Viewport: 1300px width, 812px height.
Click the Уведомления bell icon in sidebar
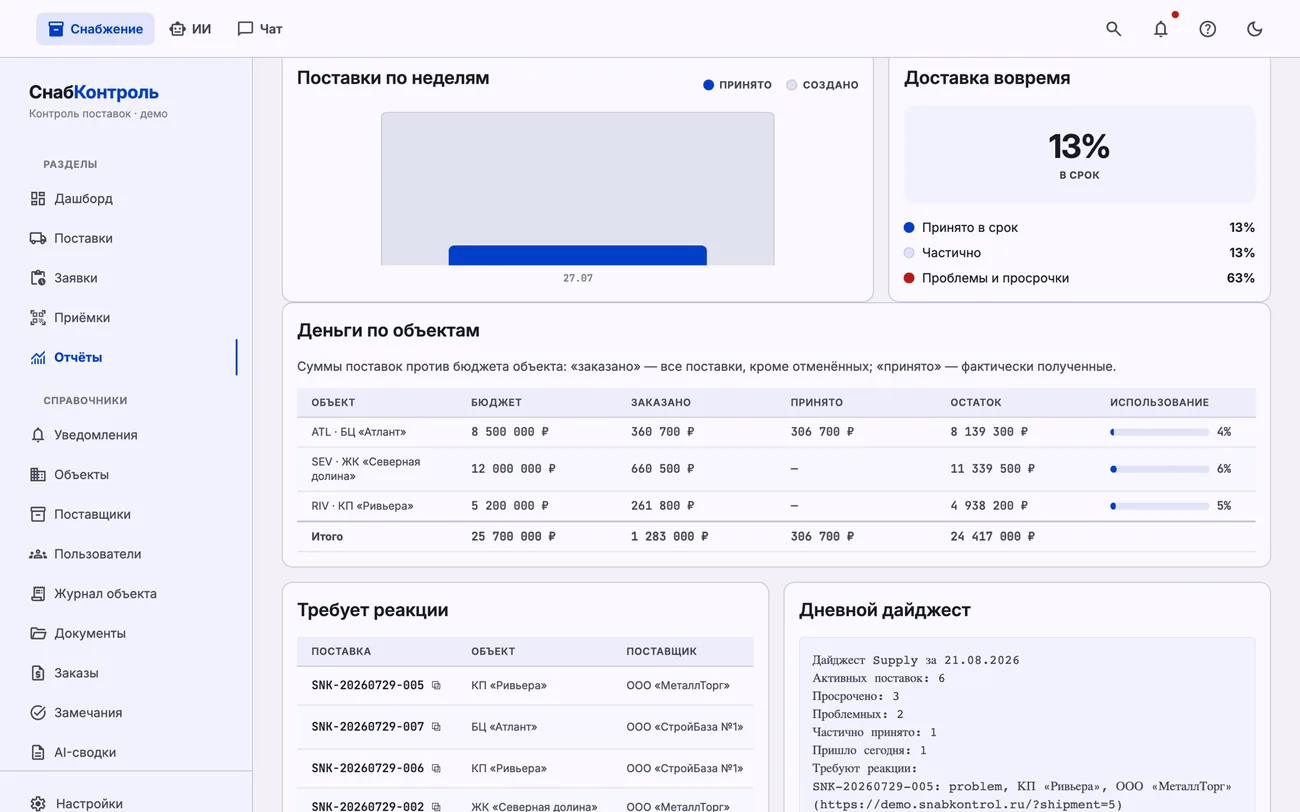click(x=38, y=435)
